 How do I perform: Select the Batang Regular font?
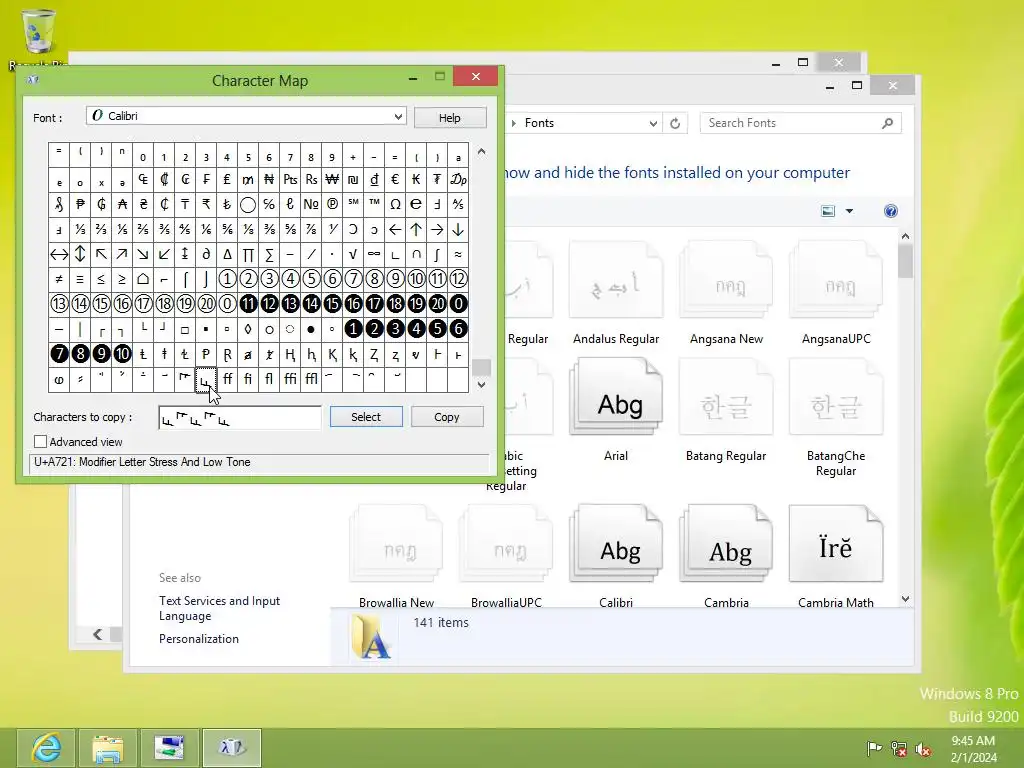pos(726,410)
